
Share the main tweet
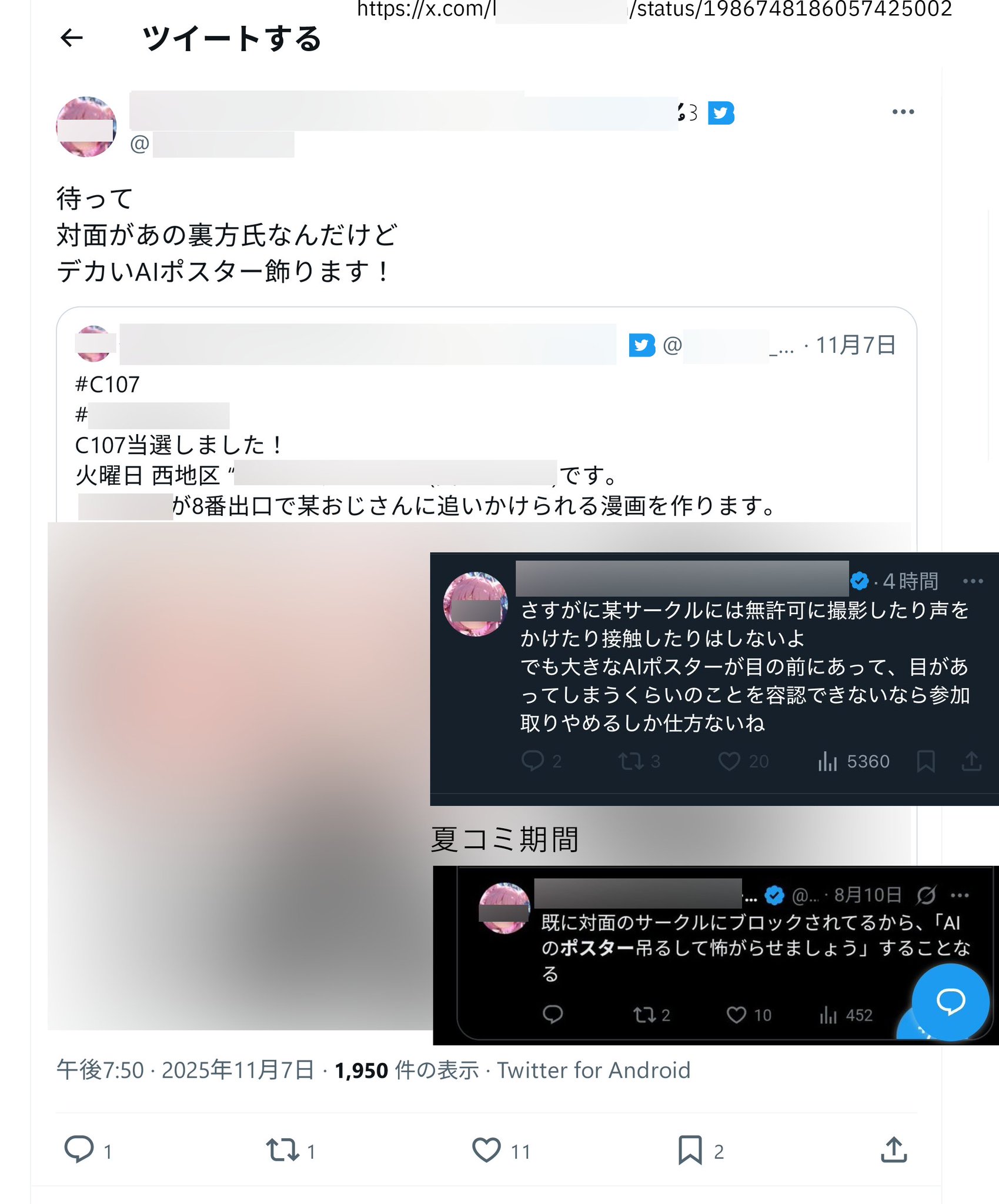click(x=894, y=1149)
